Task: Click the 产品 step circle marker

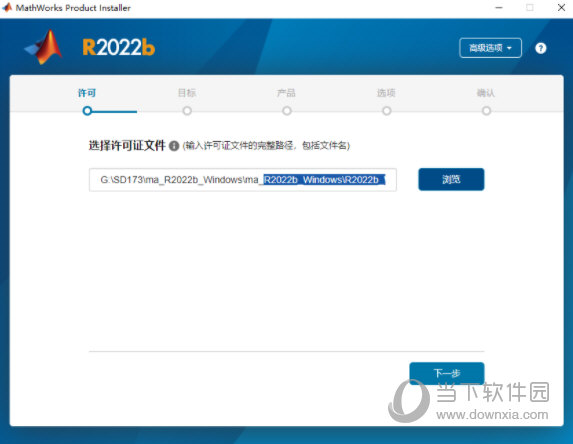Action: (x=287, y=111)
